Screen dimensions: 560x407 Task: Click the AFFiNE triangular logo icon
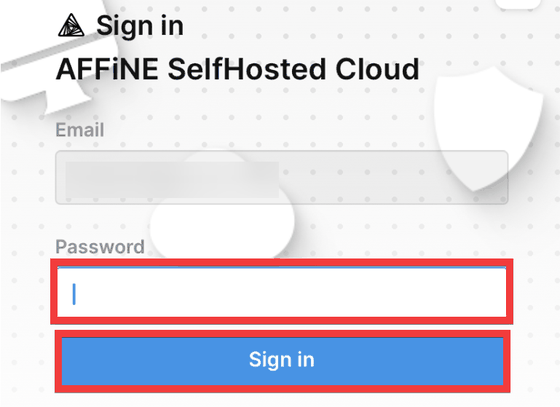pos(71,25)
